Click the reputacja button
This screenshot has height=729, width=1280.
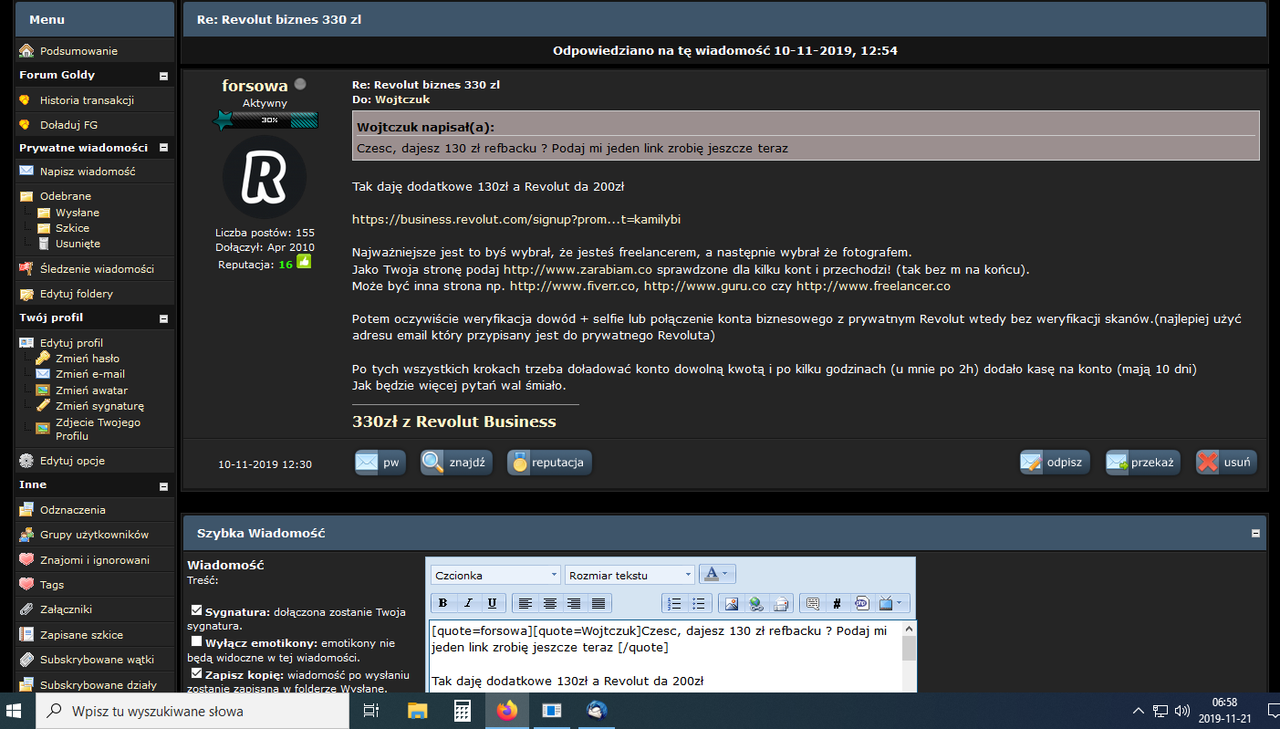pos(549,462)
